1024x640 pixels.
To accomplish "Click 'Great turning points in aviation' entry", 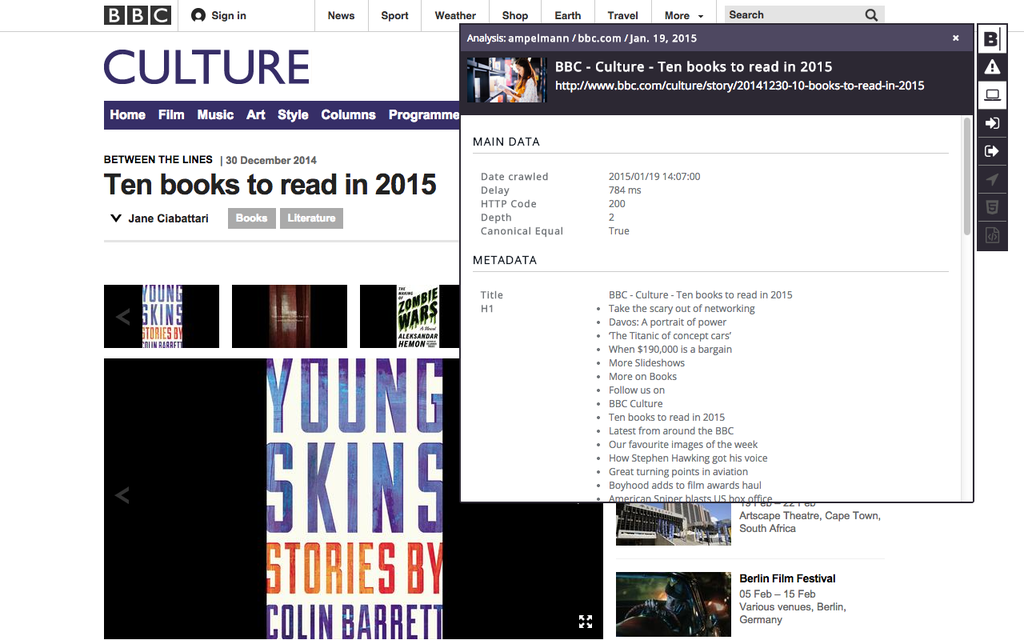I will pos(678,472).
